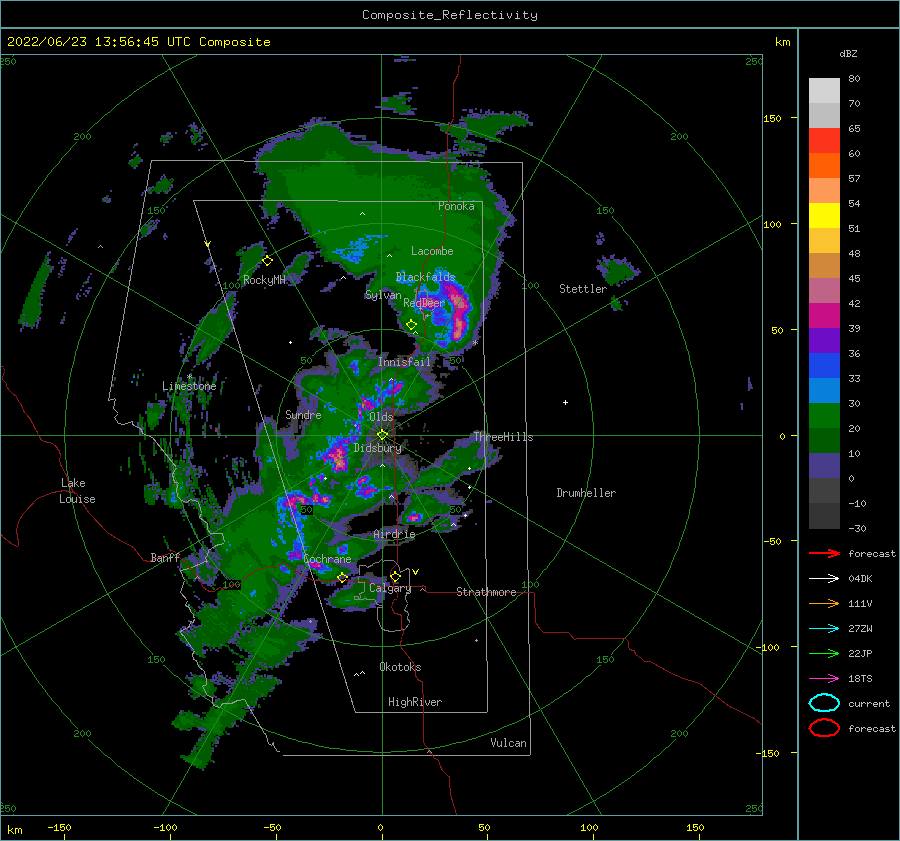Click the Strathmore label
The image size is (900, 841).
(487, 592)
